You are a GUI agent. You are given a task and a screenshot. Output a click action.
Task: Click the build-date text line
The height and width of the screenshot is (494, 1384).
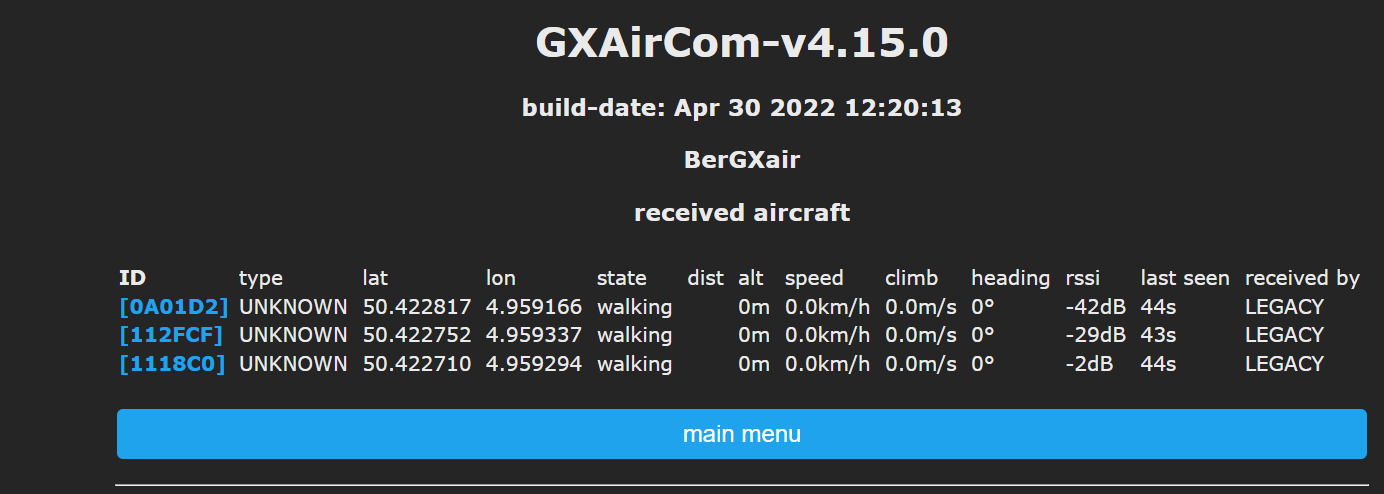[742, 108]
